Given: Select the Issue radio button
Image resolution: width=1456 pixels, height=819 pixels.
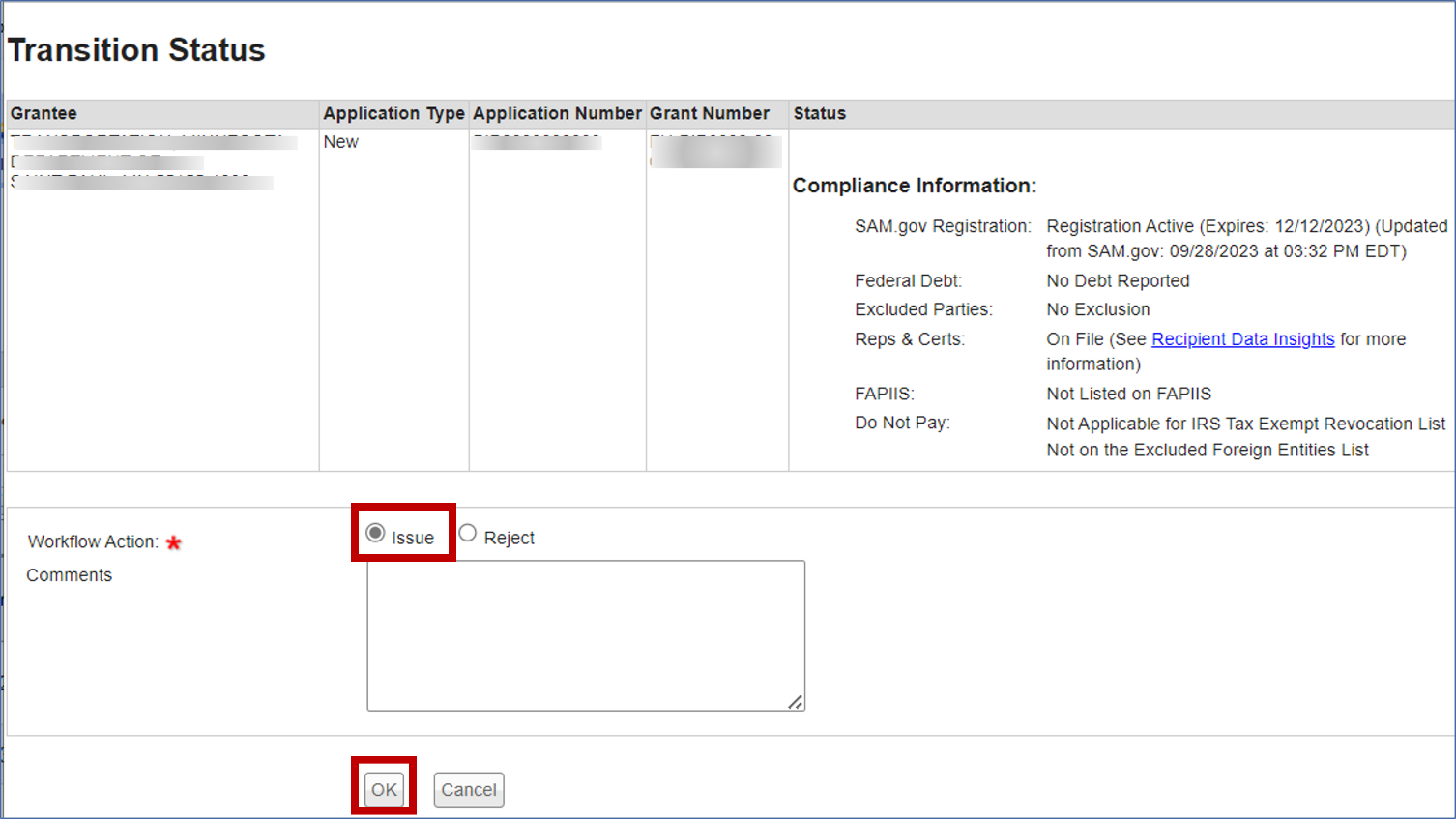Looking at the screenshot, I should [x=376, y=534].
